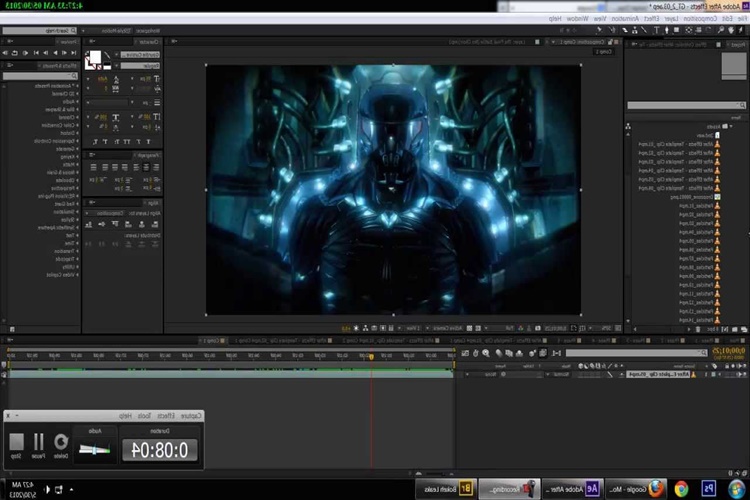Toggle the transparency grid in viewer

469,328
